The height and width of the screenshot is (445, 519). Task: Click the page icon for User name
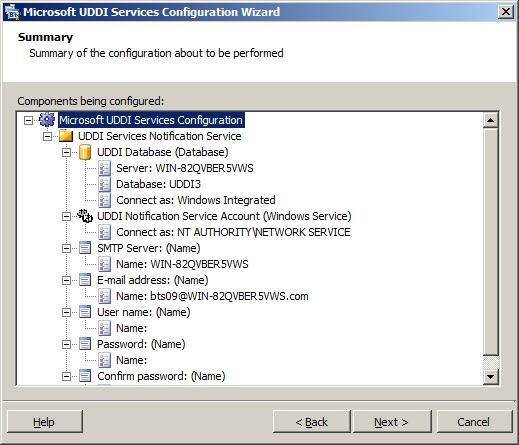[x=85, y=312]
